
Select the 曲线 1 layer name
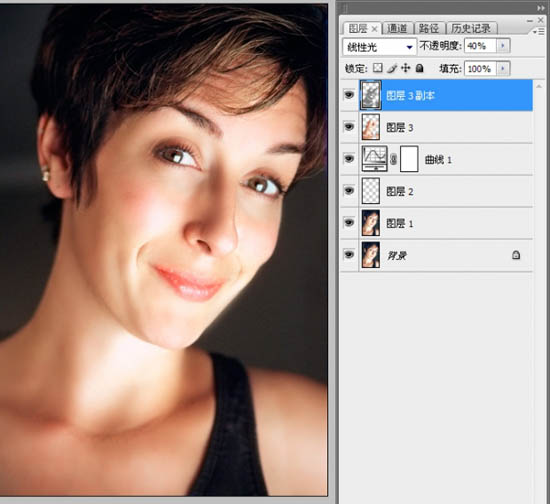pos(438,160)
